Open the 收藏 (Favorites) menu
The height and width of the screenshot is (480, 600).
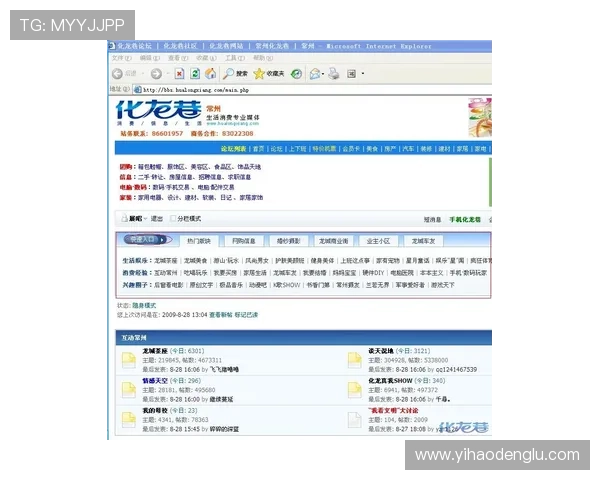click(206, 58)
